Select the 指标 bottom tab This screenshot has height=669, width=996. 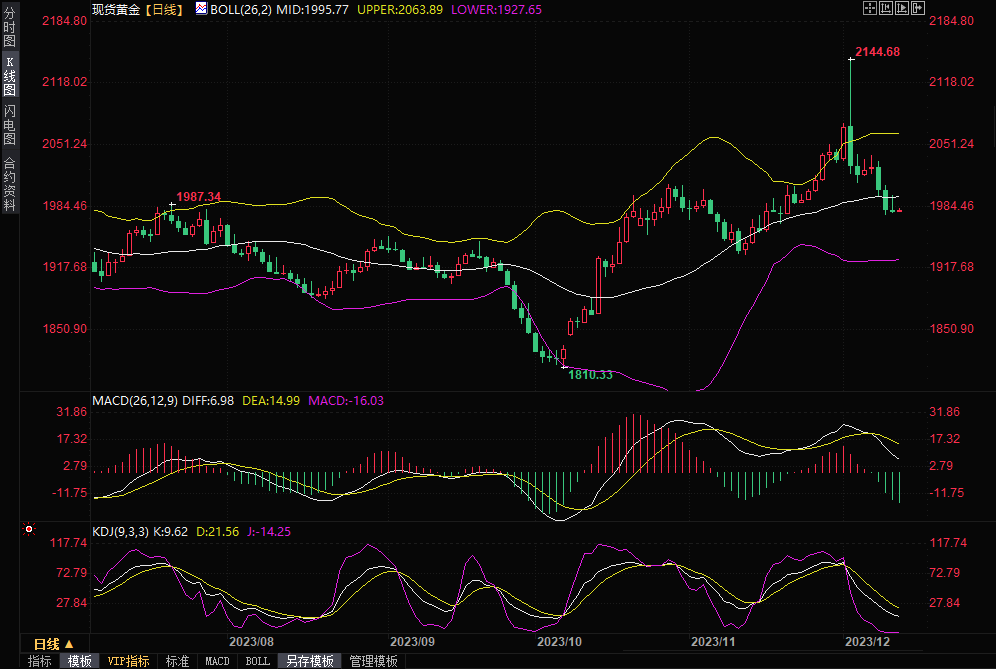tap(40, 661)
